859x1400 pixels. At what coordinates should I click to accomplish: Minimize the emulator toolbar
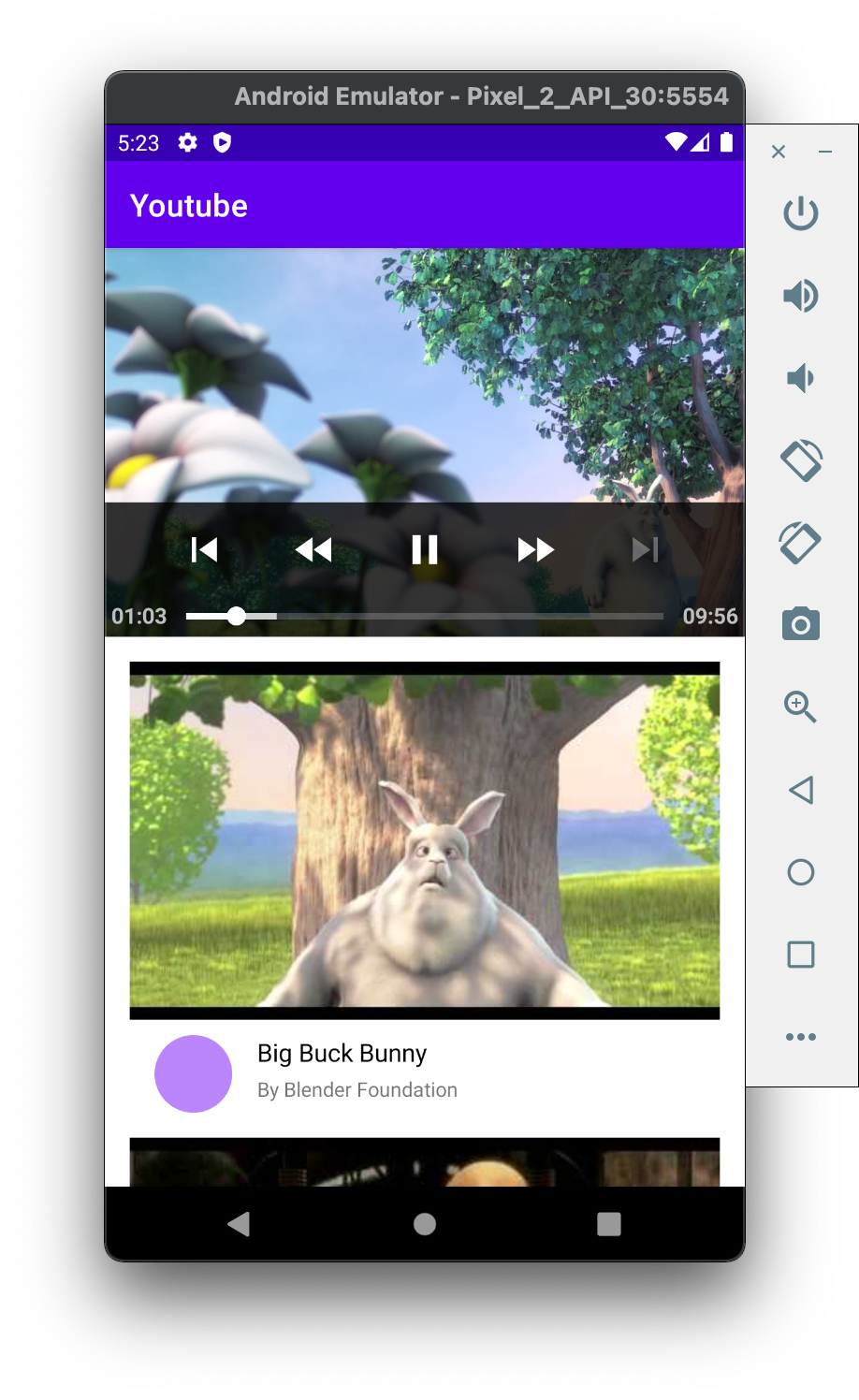point(825,152)
